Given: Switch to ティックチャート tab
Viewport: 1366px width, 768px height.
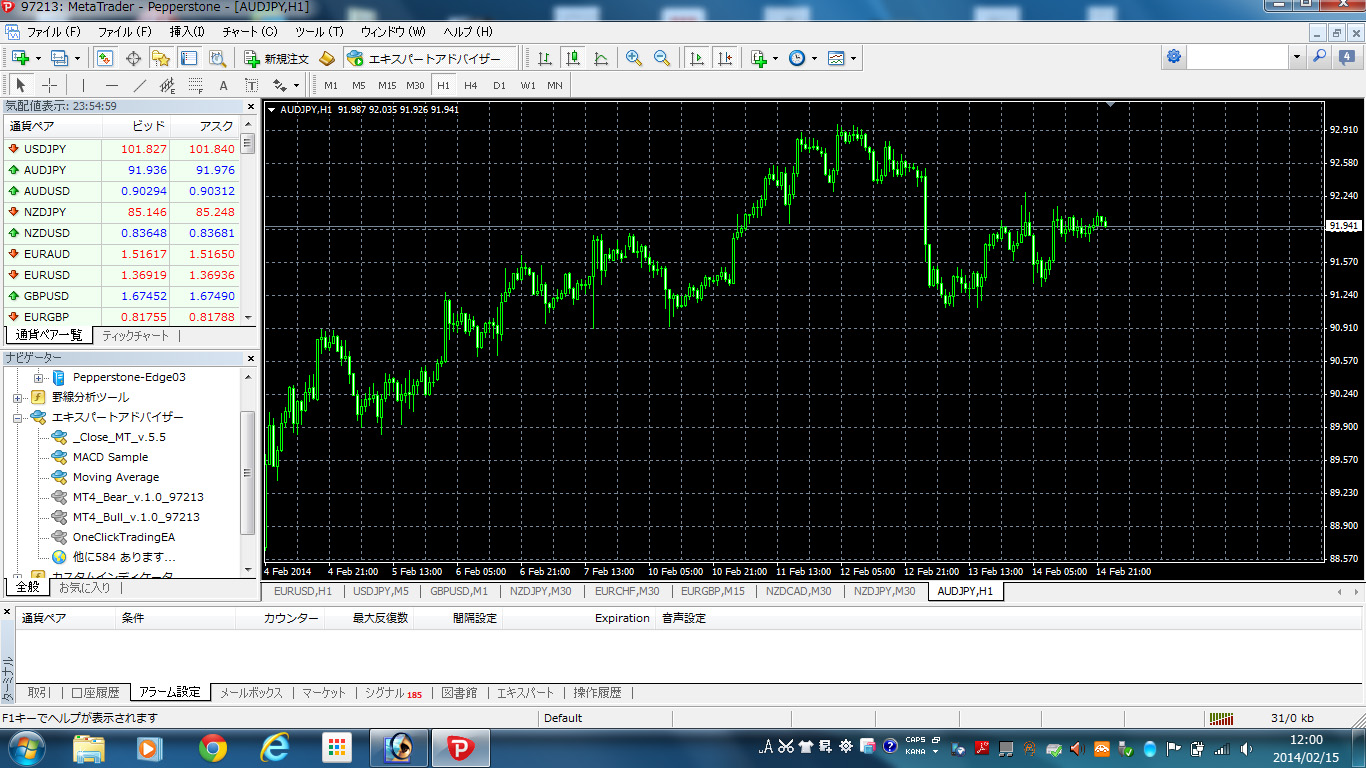Looking at the screenshot, I should [136, 336].
